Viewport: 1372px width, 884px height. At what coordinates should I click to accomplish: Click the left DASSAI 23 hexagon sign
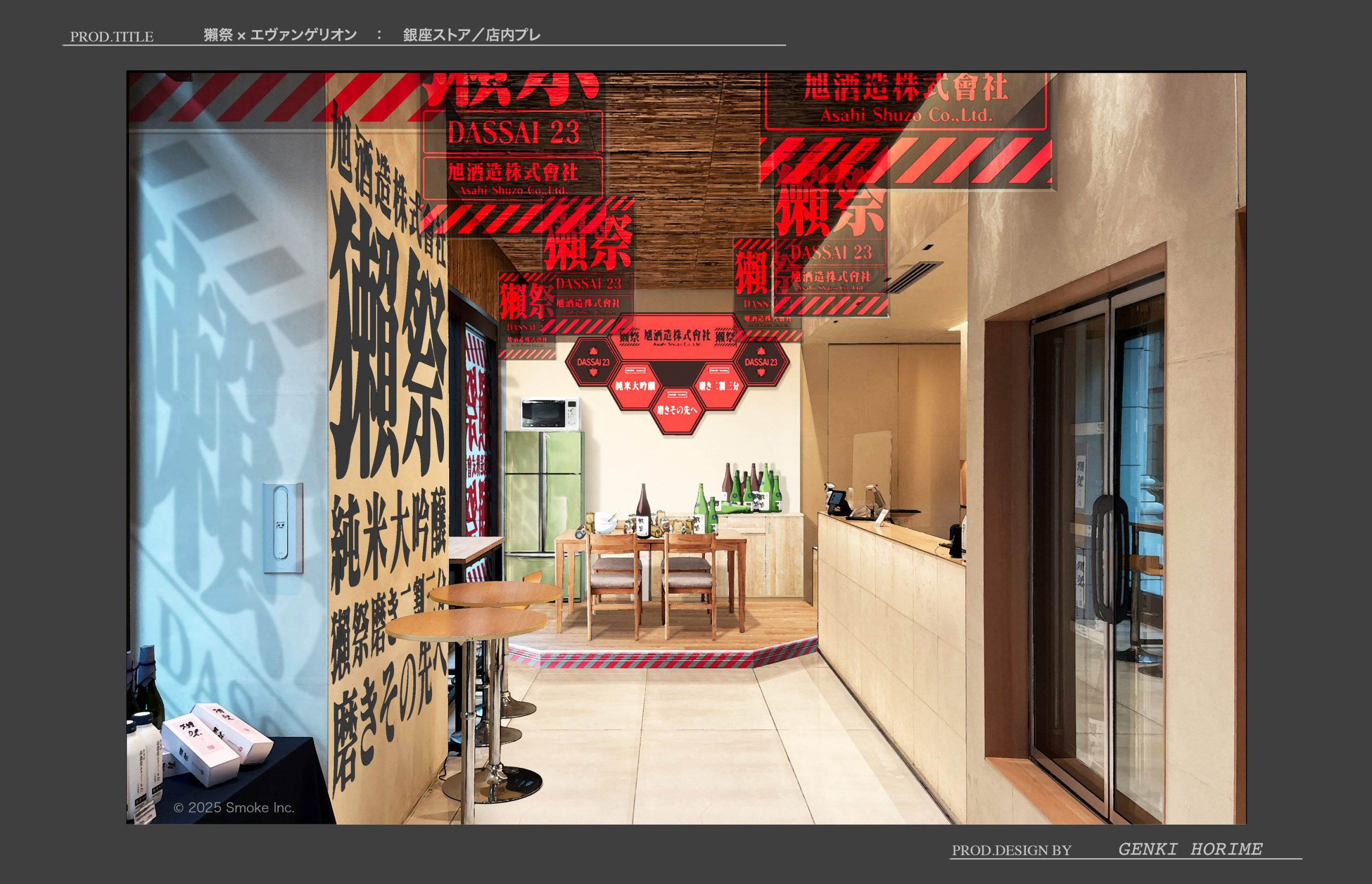tap(593, 362)
